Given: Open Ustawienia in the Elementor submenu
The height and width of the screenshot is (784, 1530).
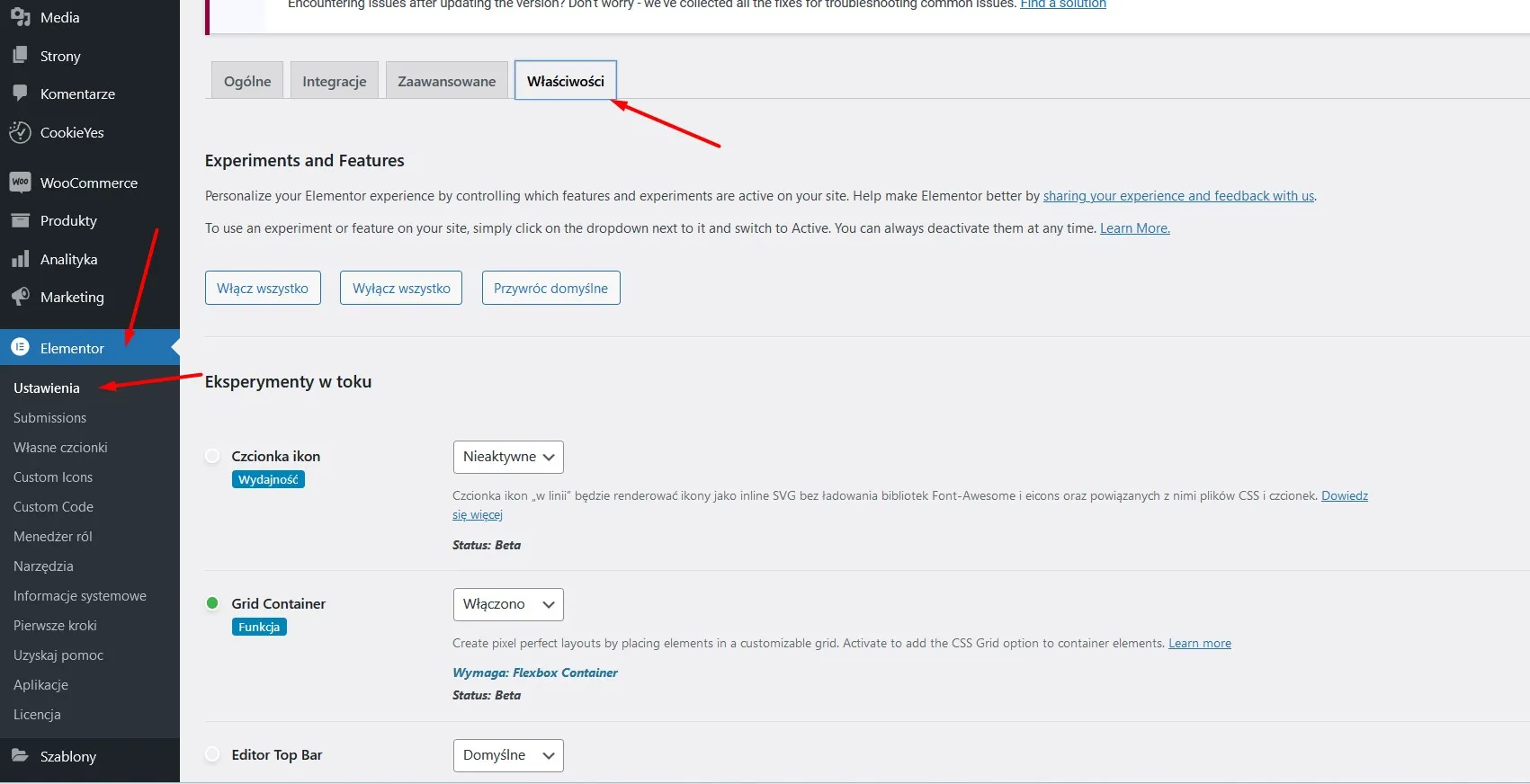Looking at the screenshot, I should pyautogui.click(x=47, y=388).
